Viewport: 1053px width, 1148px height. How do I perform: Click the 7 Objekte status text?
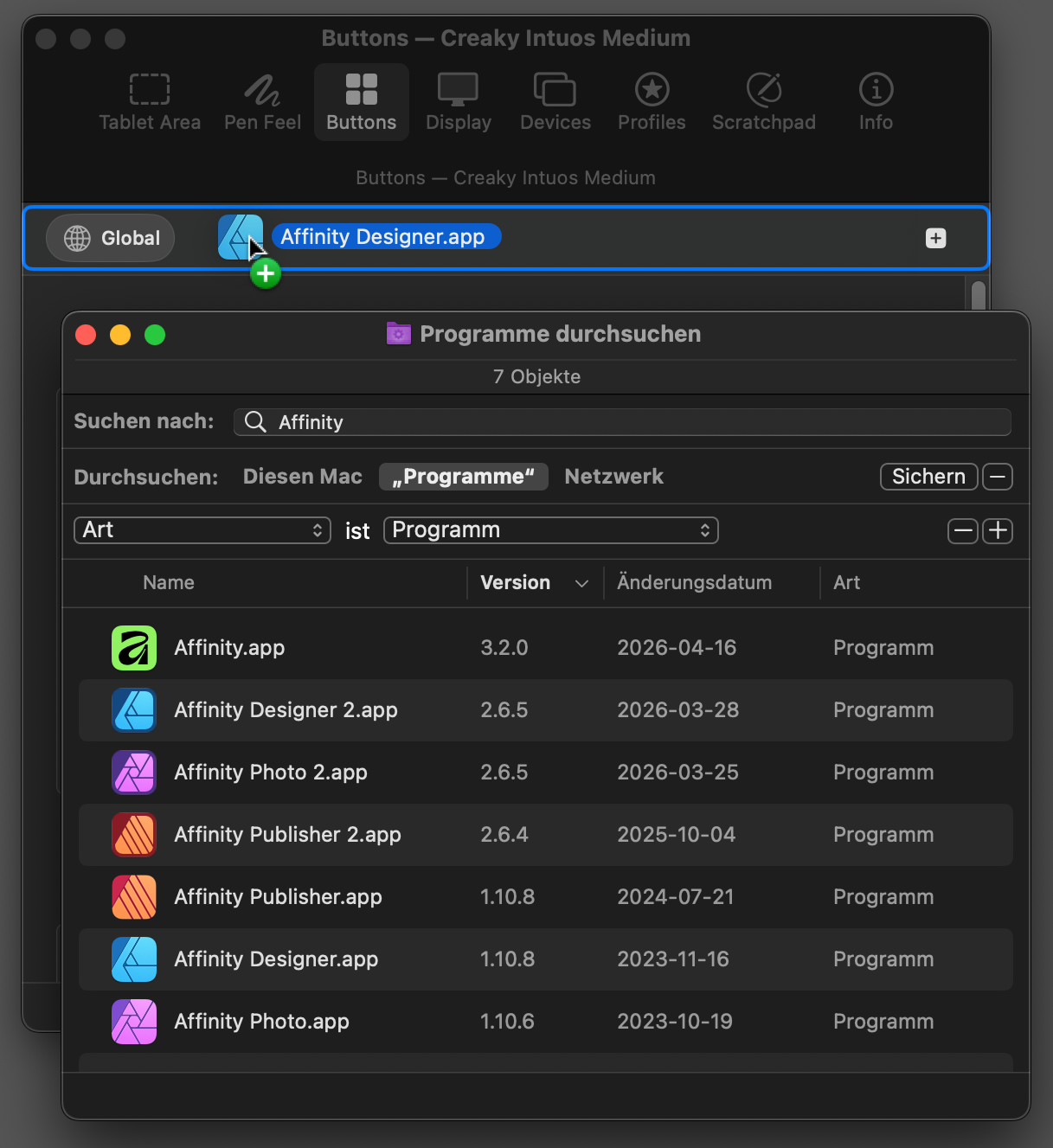pos(536,376)
